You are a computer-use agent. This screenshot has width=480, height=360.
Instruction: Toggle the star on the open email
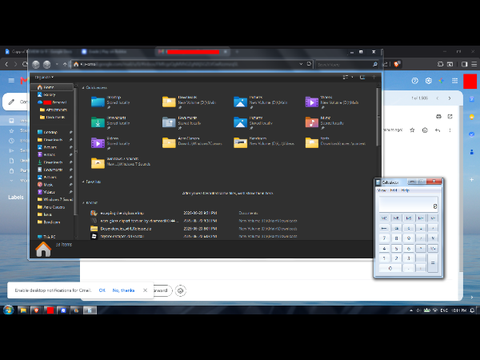click(412, 130)
